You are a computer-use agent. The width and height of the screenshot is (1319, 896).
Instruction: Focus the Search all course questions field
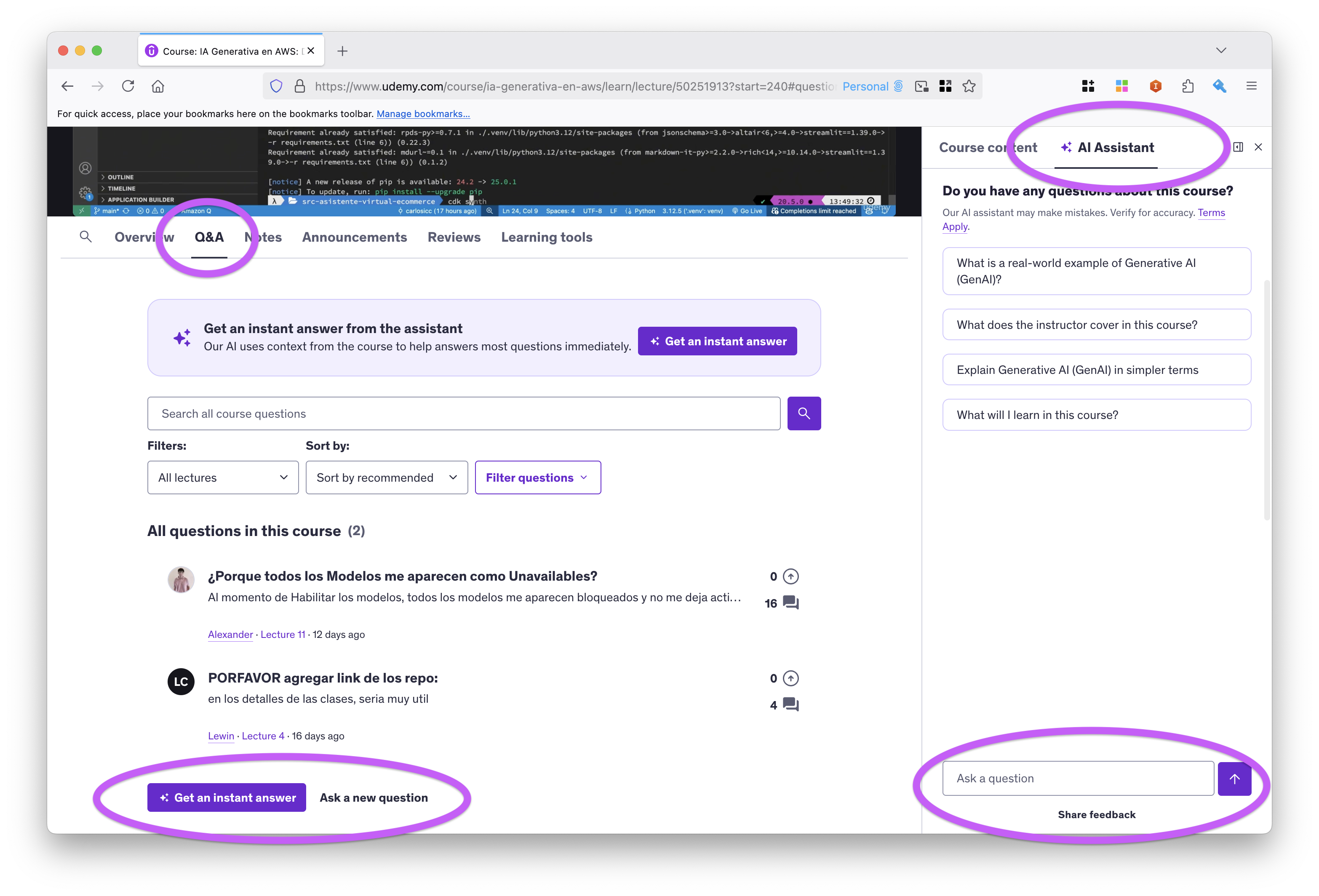pos(463,413)
